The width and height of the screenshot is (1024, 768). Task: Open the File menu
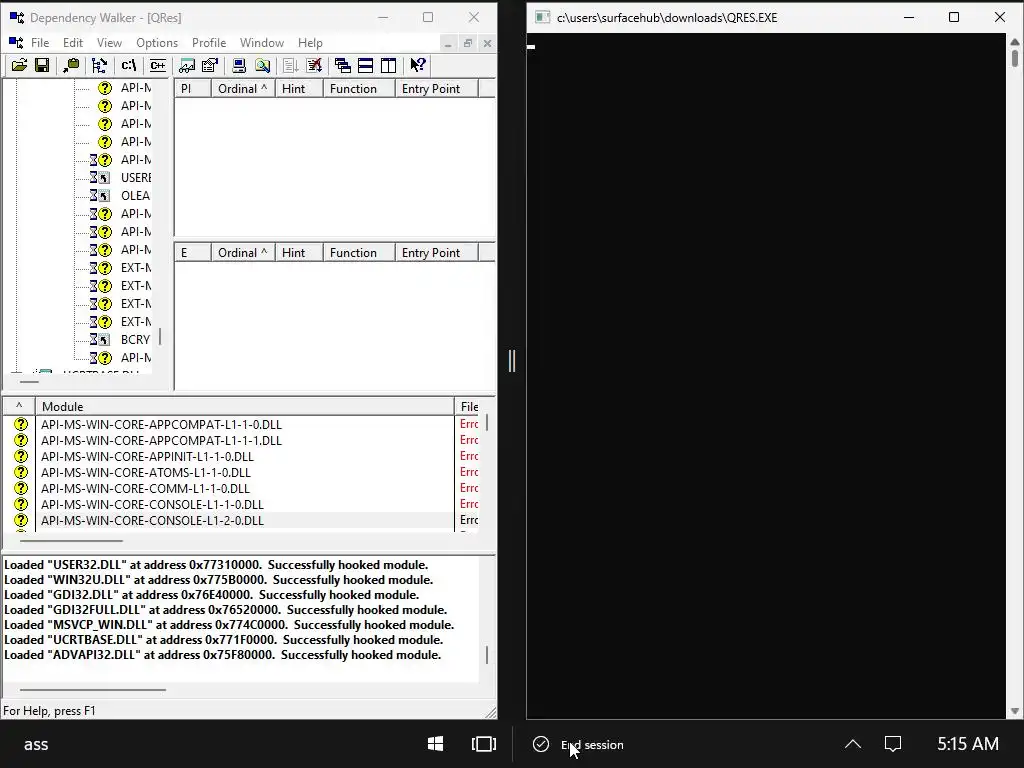point(40,42)
